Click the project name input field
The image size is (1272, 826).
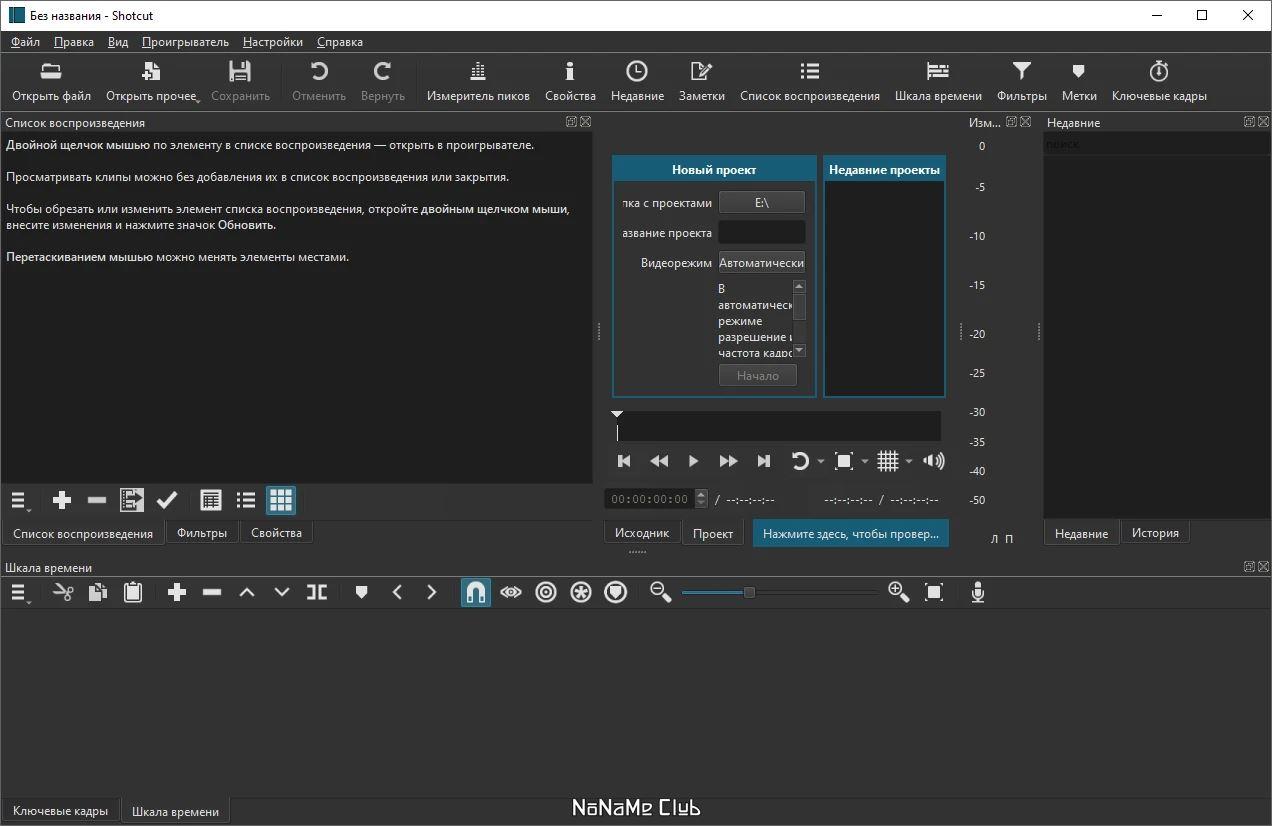pyautogui.click(x=762, y=233)
